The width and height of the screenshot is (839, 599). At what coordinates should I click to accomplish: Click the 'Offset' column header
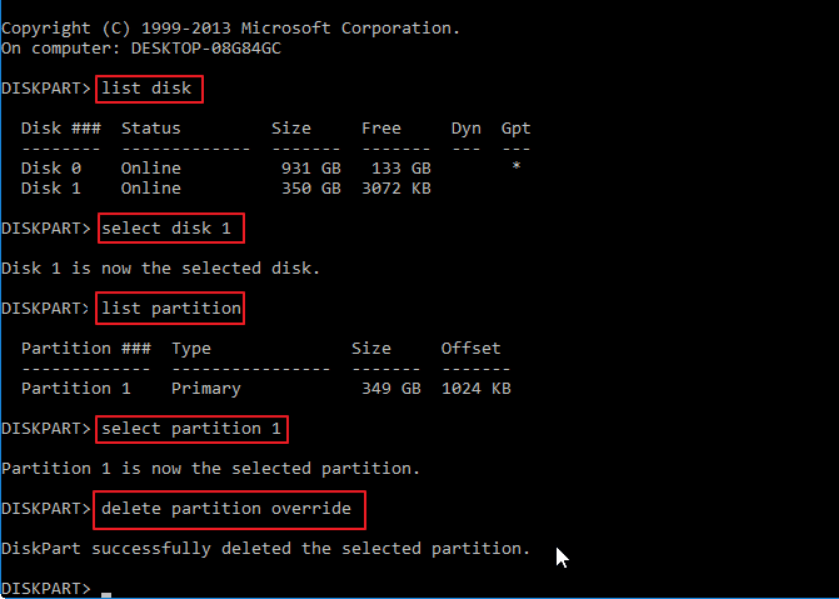coord(471,348)
